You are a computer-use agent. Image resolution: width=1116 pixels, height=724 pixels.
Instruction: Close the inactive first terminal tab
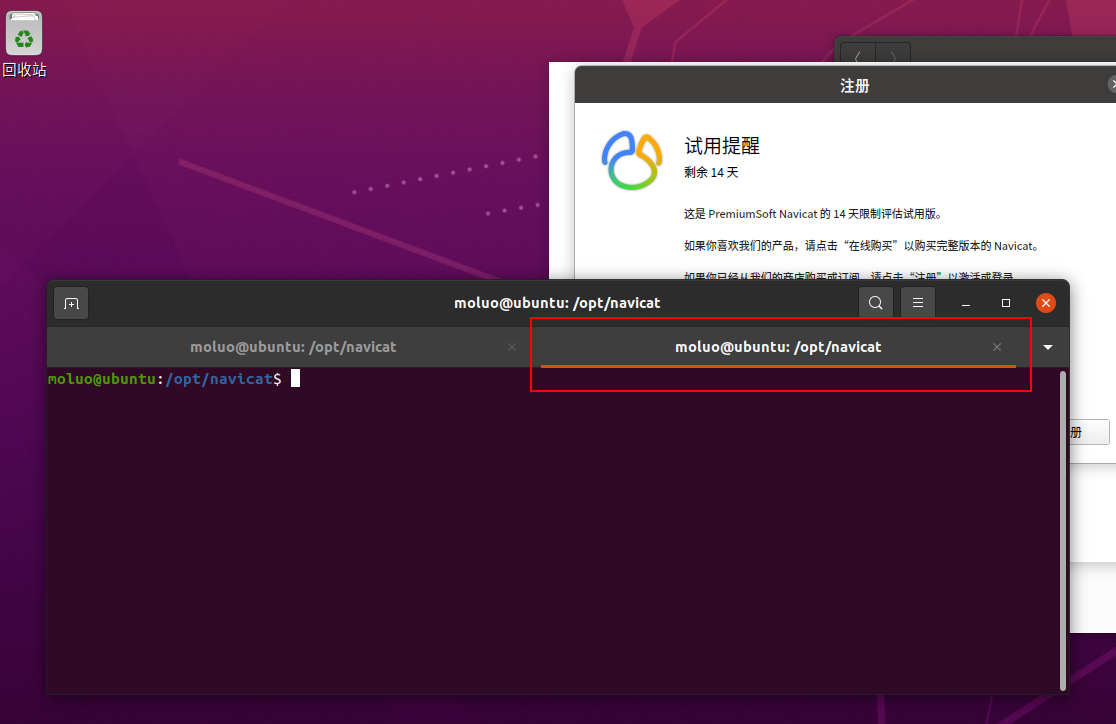point(512,347)
